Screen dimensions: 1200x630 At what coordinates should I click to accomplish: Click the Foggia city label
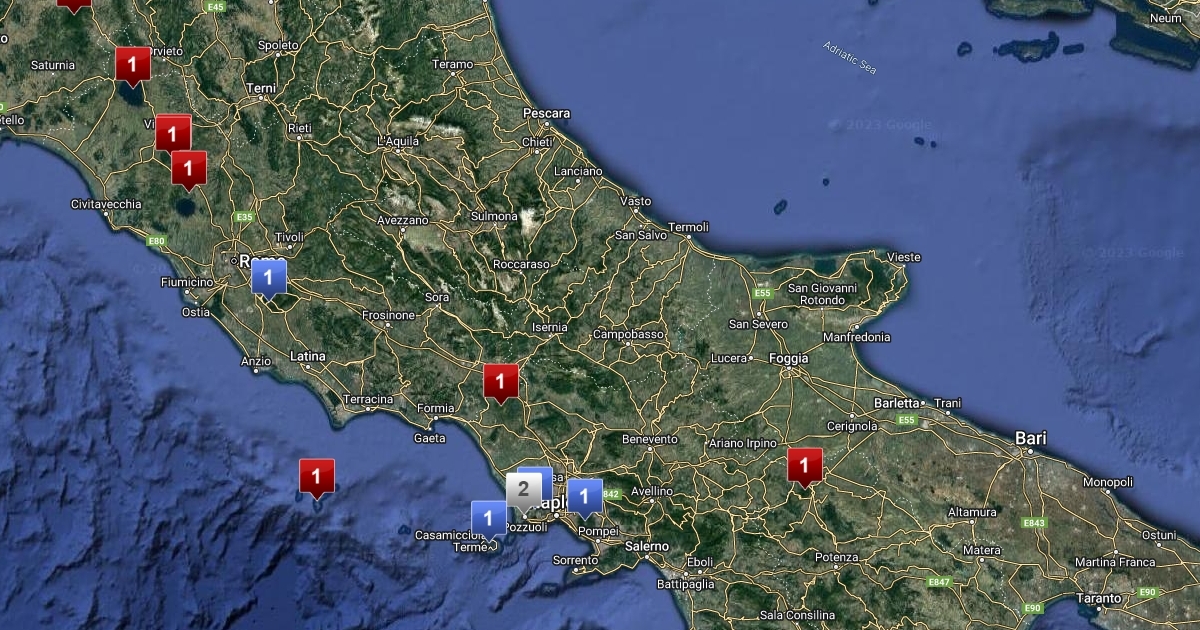pos(789,358)
